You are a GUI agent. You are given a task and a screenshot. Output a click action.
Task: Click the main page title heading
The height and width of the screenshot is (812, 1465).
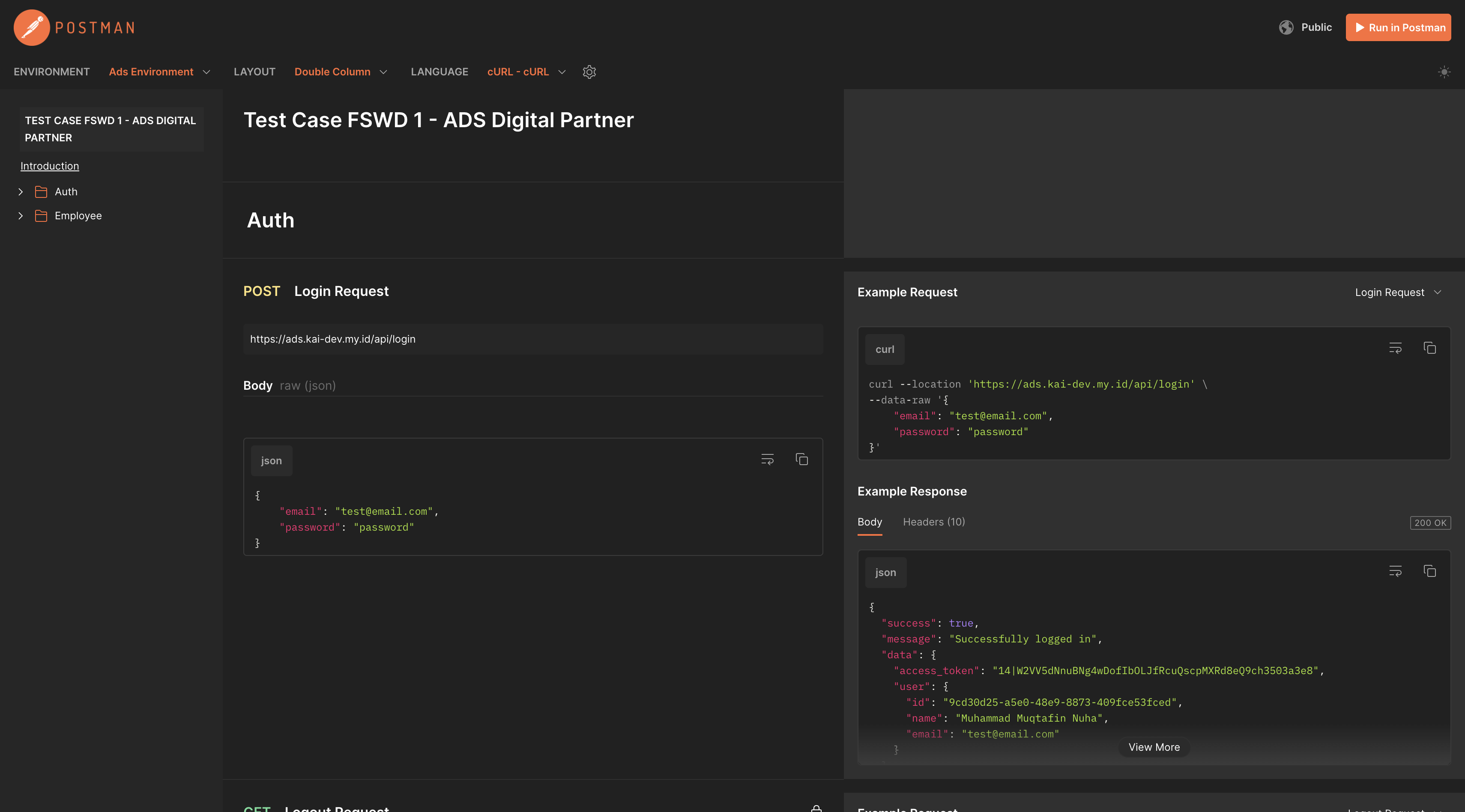coord(439,120)
